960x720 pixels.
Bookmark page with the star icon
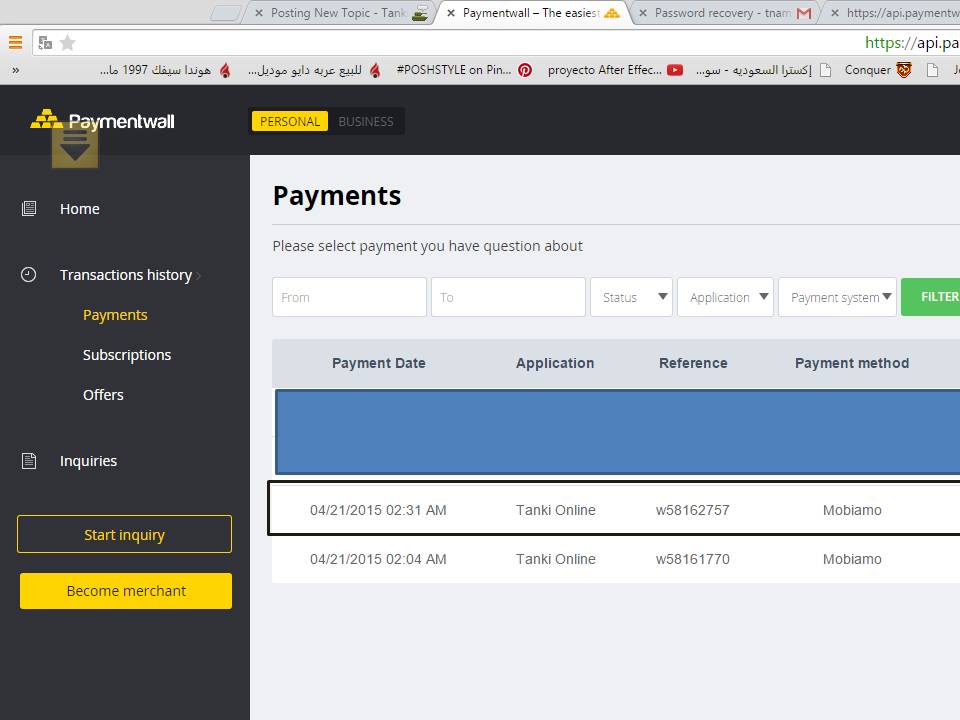[x=68, y=43]
